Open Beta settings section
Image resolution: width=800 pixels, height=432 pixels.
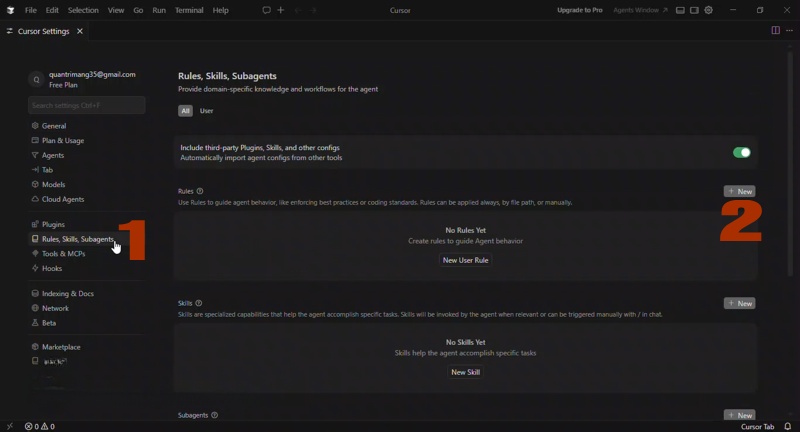(49, 323)
